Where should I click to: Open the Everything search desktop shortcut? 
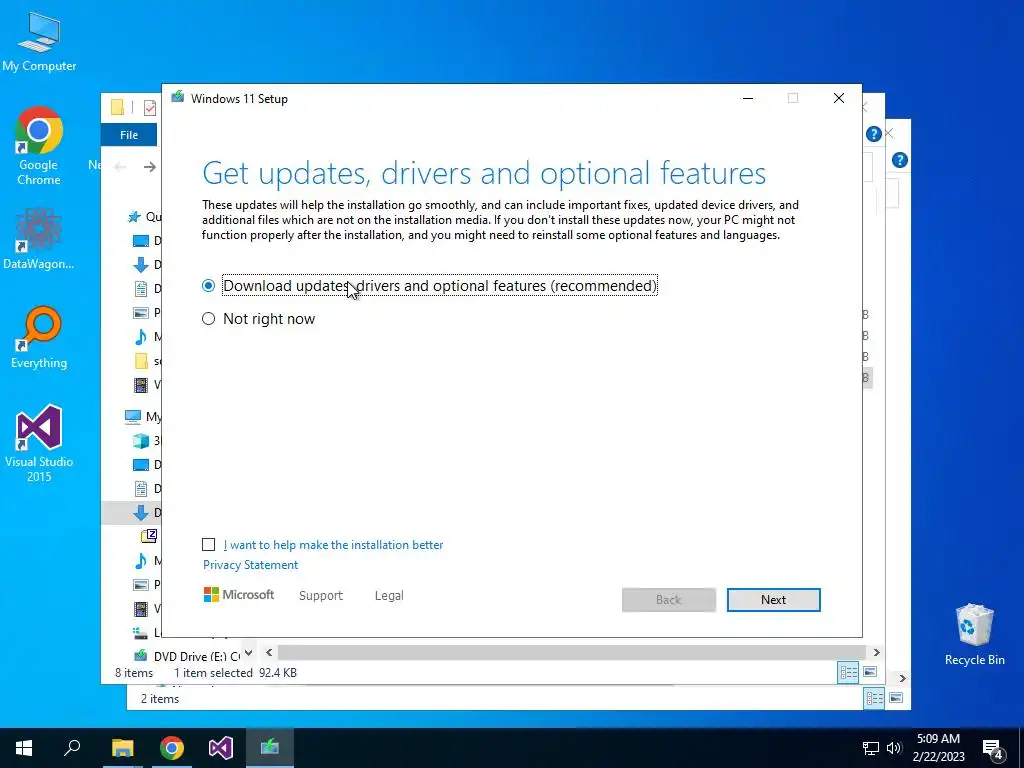pos(39,337)
